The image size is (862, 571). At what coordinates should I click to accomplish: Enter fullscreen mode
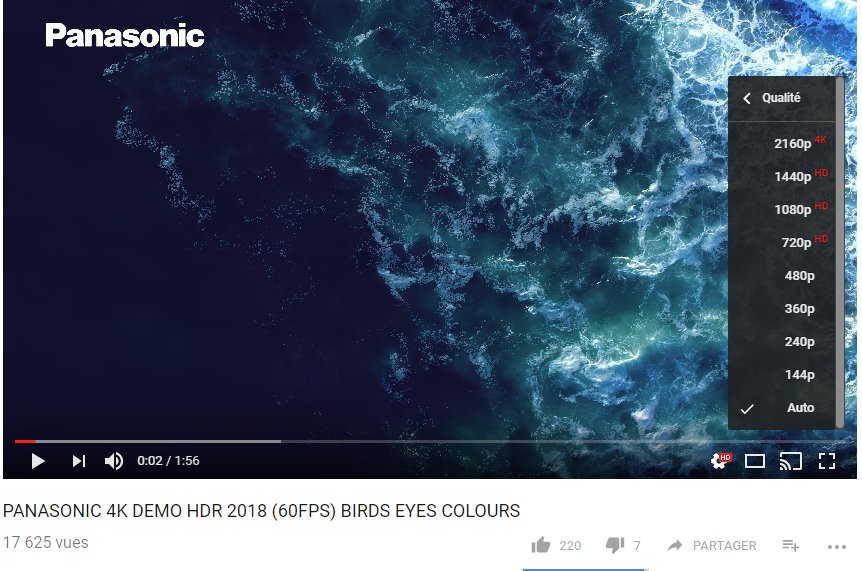pos(826,461)
